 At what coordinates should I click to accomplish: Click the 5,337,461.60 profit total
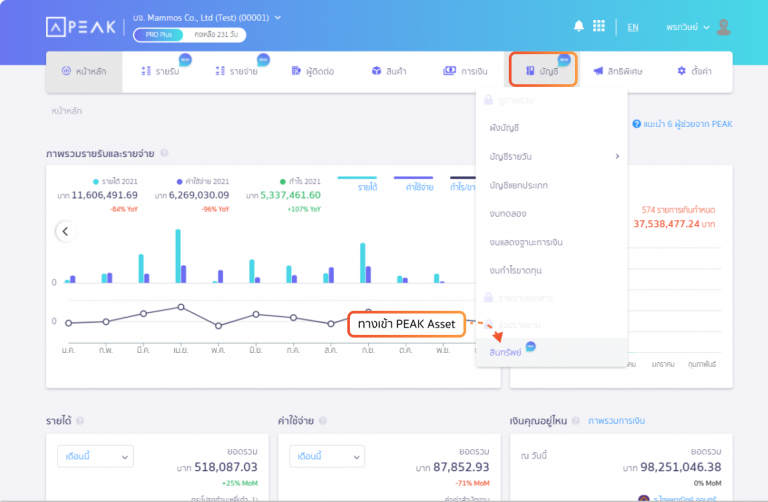(x=290, y=195)
